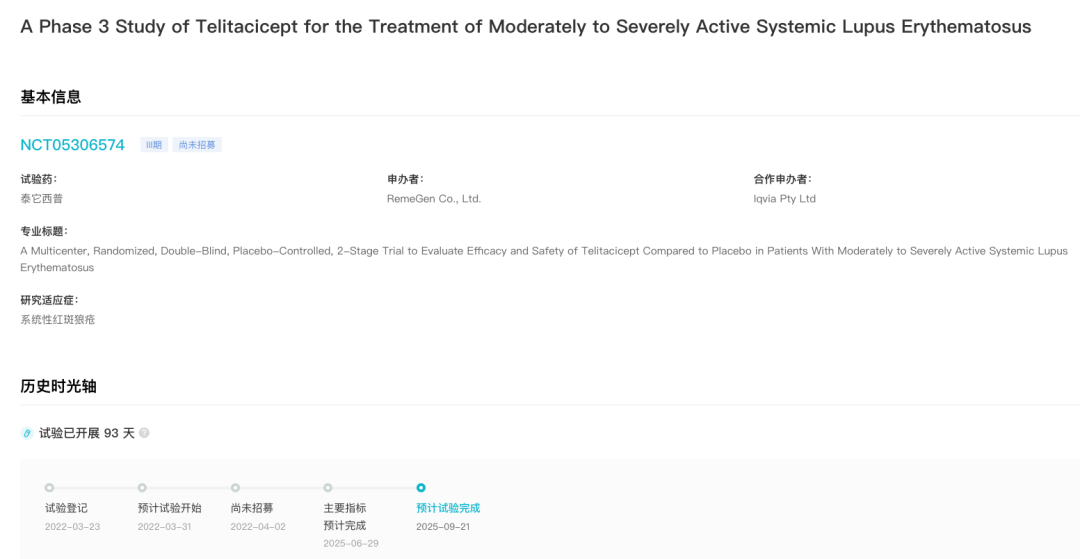This screenshot has height=559, width=1080.
Task: Click the 基本信息 section heading
Action: coord(50,97)
